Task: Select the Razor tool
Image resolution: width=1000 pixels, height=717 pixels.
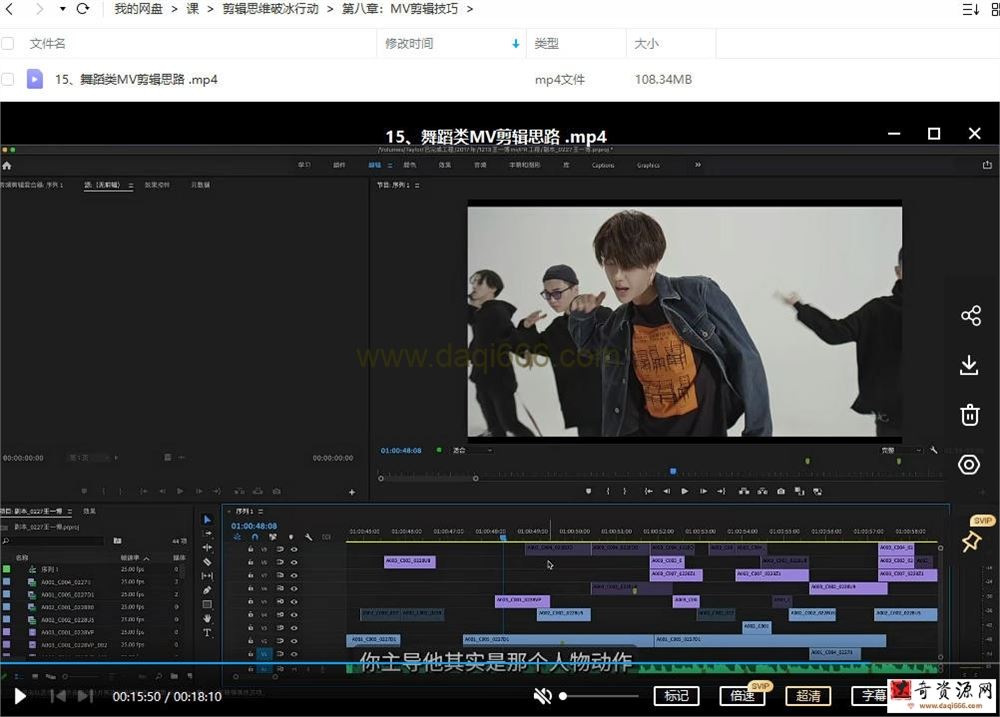Action: coord(207,561)
